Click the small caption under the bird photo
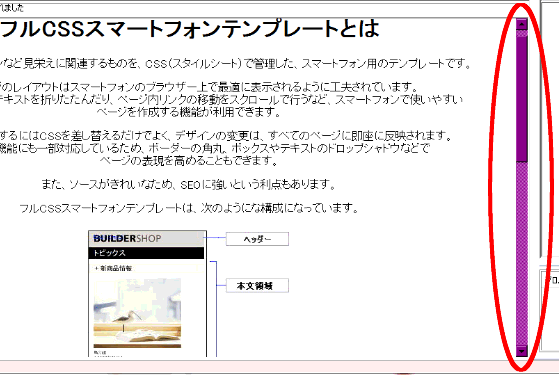The image size is (559, 375). click(107, 354)
